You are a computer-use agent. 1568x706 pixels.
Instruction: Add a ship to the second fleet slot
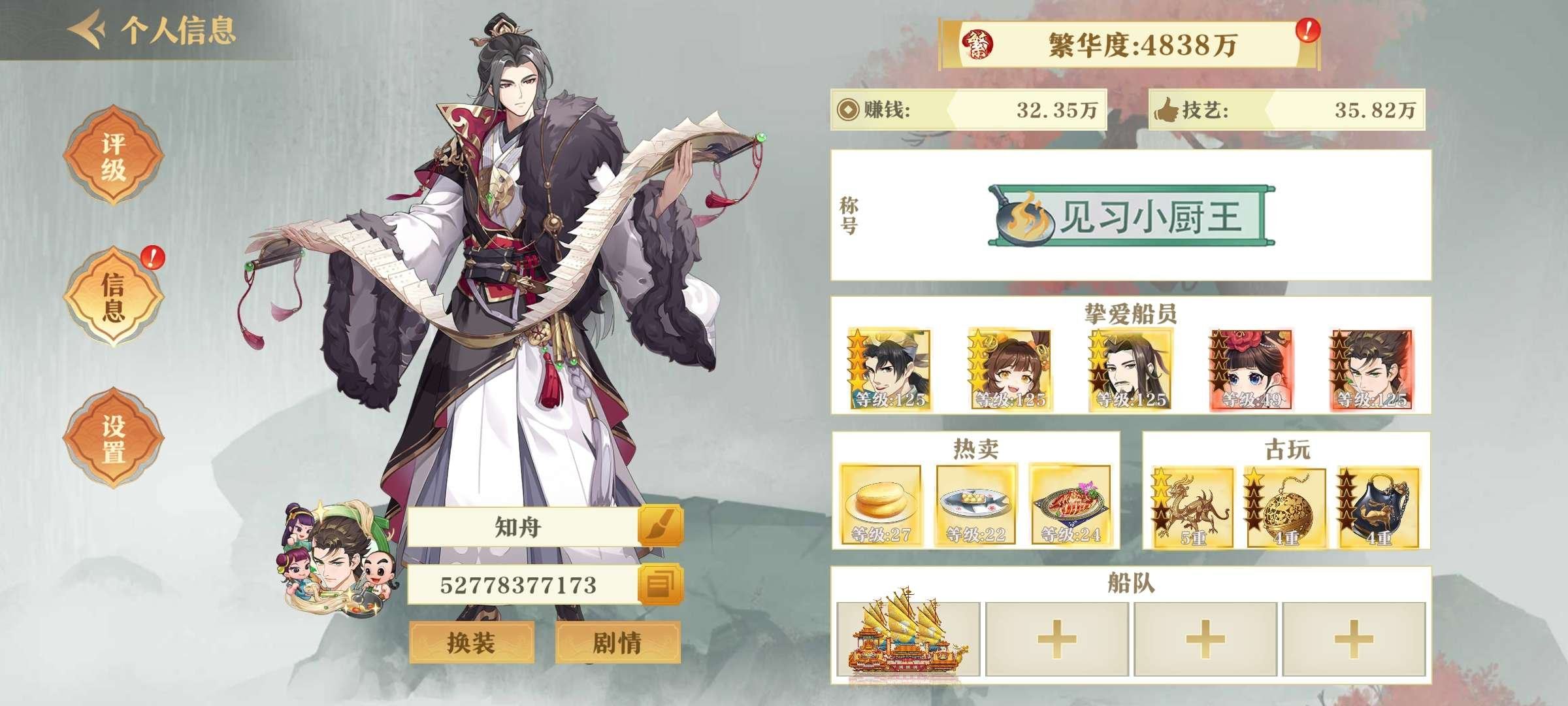click(x=1056, y=639)
